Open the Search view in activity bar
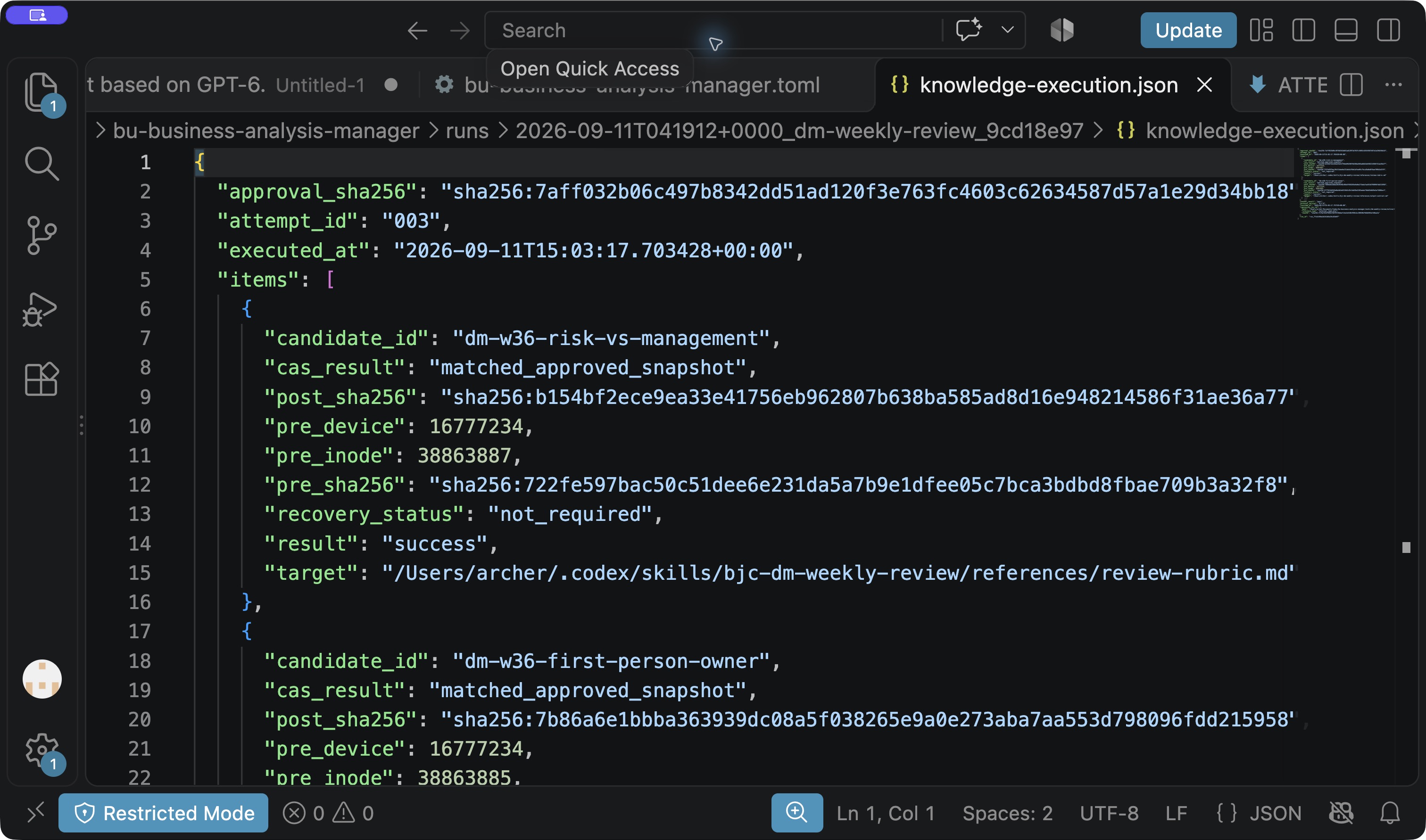 pyautogui.click(x=41, y=164)
